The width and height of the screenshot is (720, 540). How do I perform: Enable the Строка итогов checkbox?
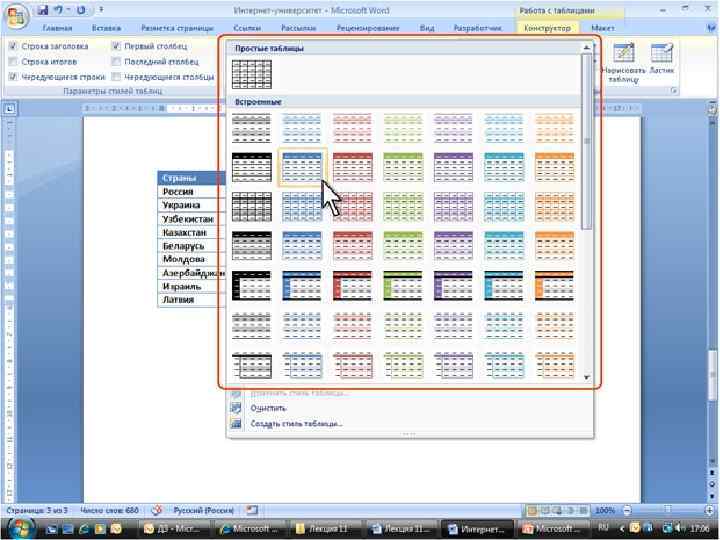13,62
